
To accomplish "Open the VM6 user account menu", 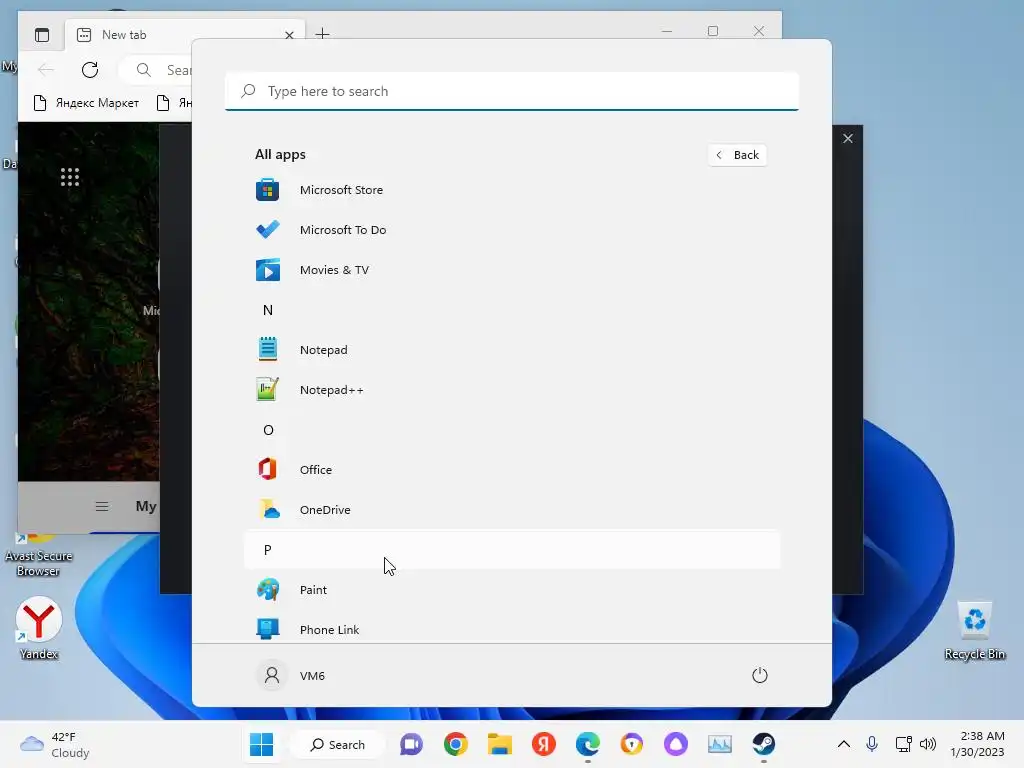I will coord(291,675).
